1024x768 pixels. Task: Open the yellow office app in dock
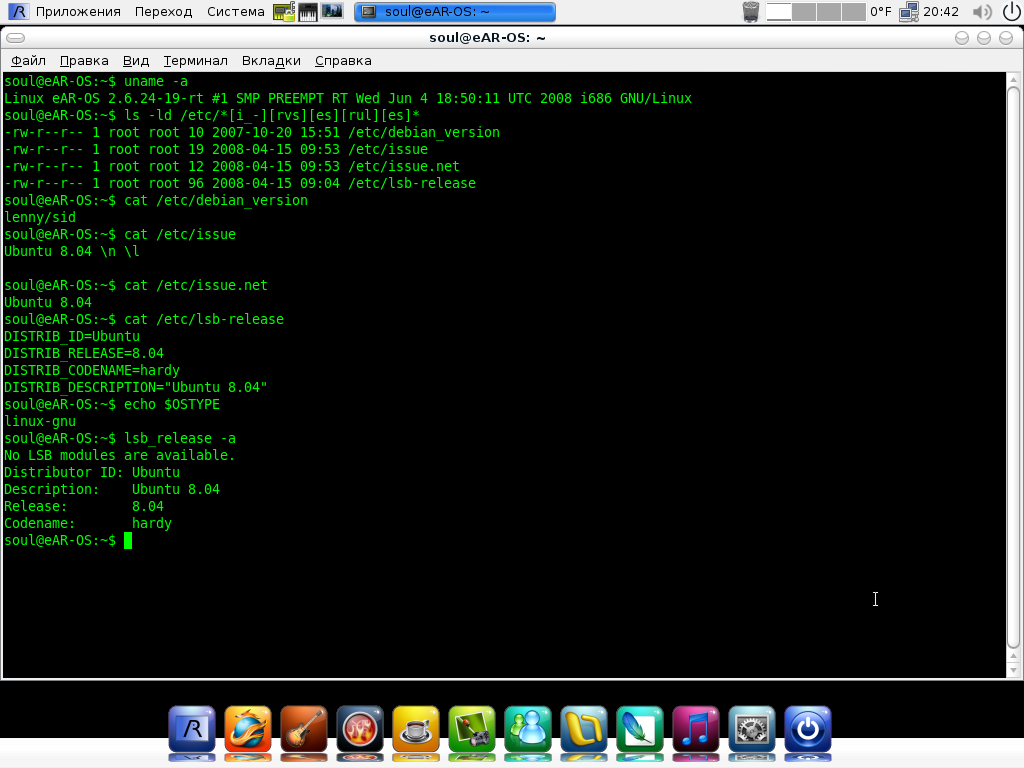[584, 730]
